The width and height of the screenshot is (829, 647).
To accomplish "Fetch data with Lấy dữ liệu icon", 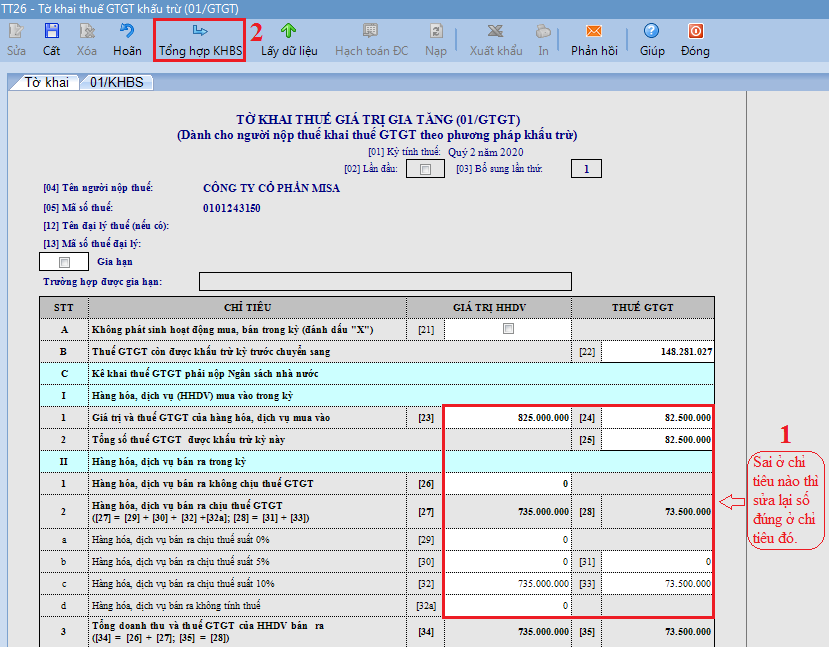I will point(289,31).
